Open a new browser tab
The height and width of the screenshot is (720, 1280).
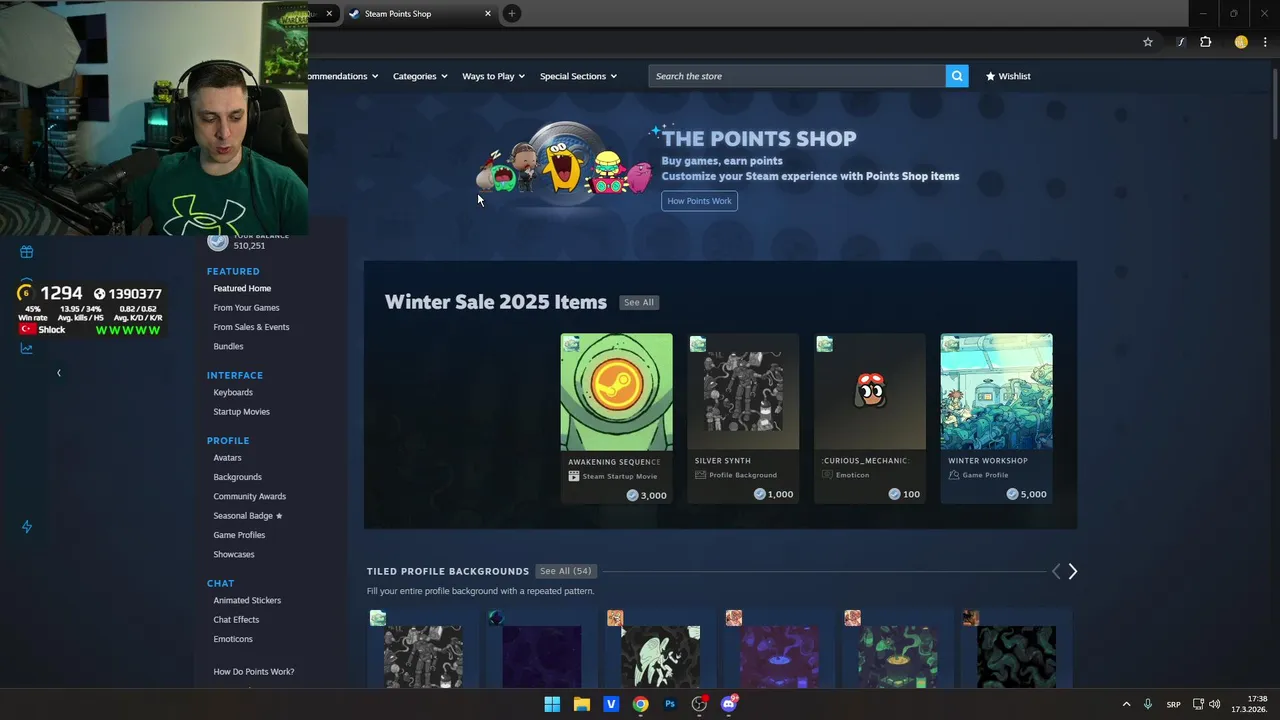point(512,14)
